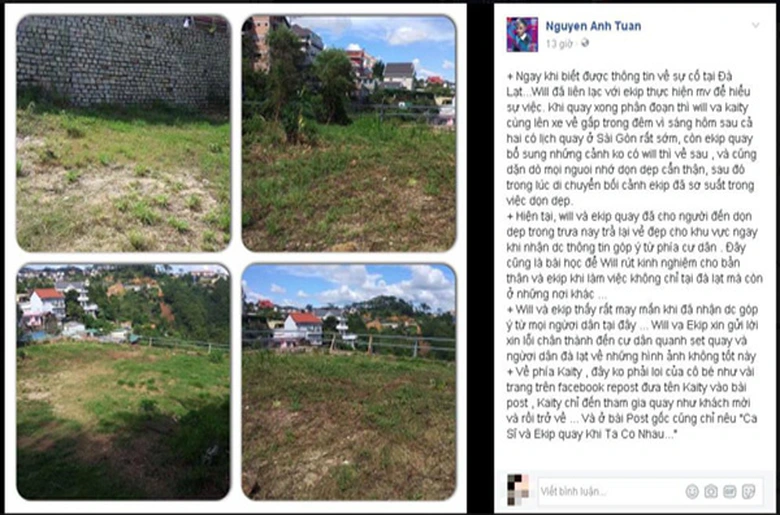Open Nguyen Anh Tuan's profile picture
Screen dimensions: 780x515
[522, 34]
